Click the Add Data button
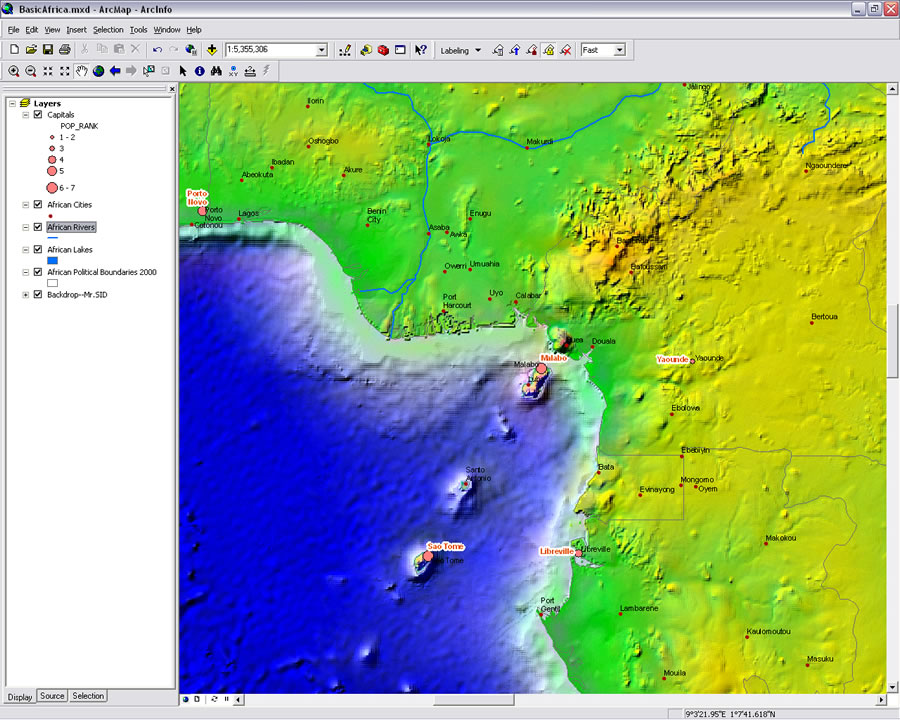The width and height of the screenshot is (900, 720). [x=212, y=49]
